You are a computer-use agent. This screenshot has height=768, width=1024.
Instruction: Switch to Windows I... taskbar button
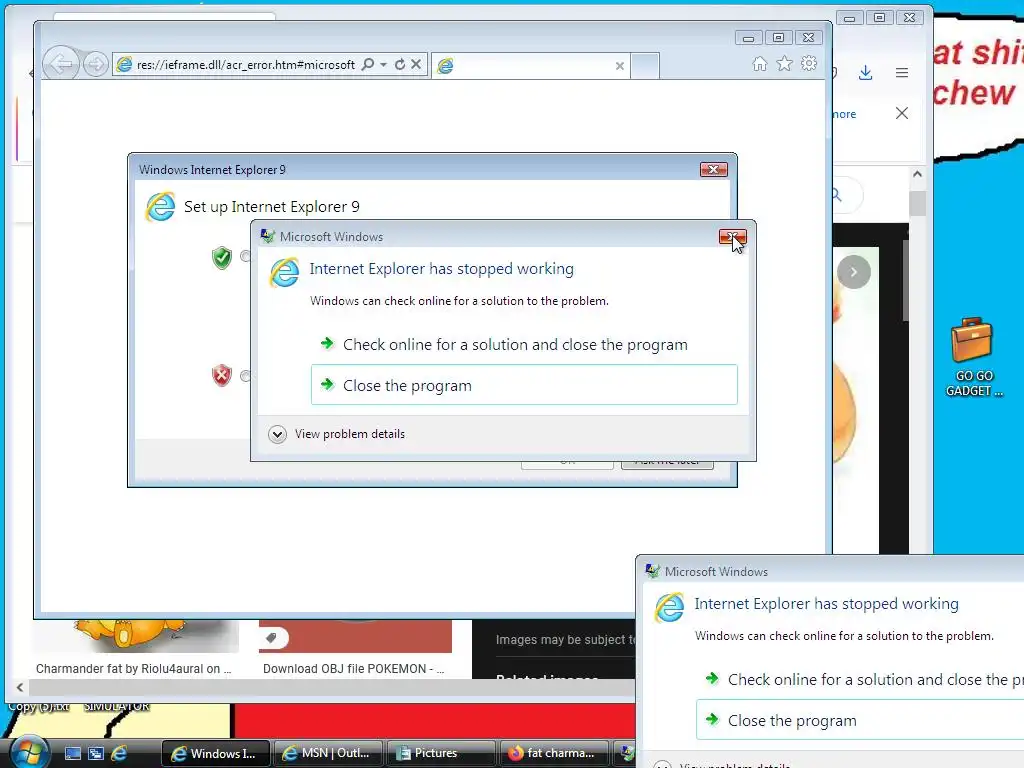click(x=216, y=753)
